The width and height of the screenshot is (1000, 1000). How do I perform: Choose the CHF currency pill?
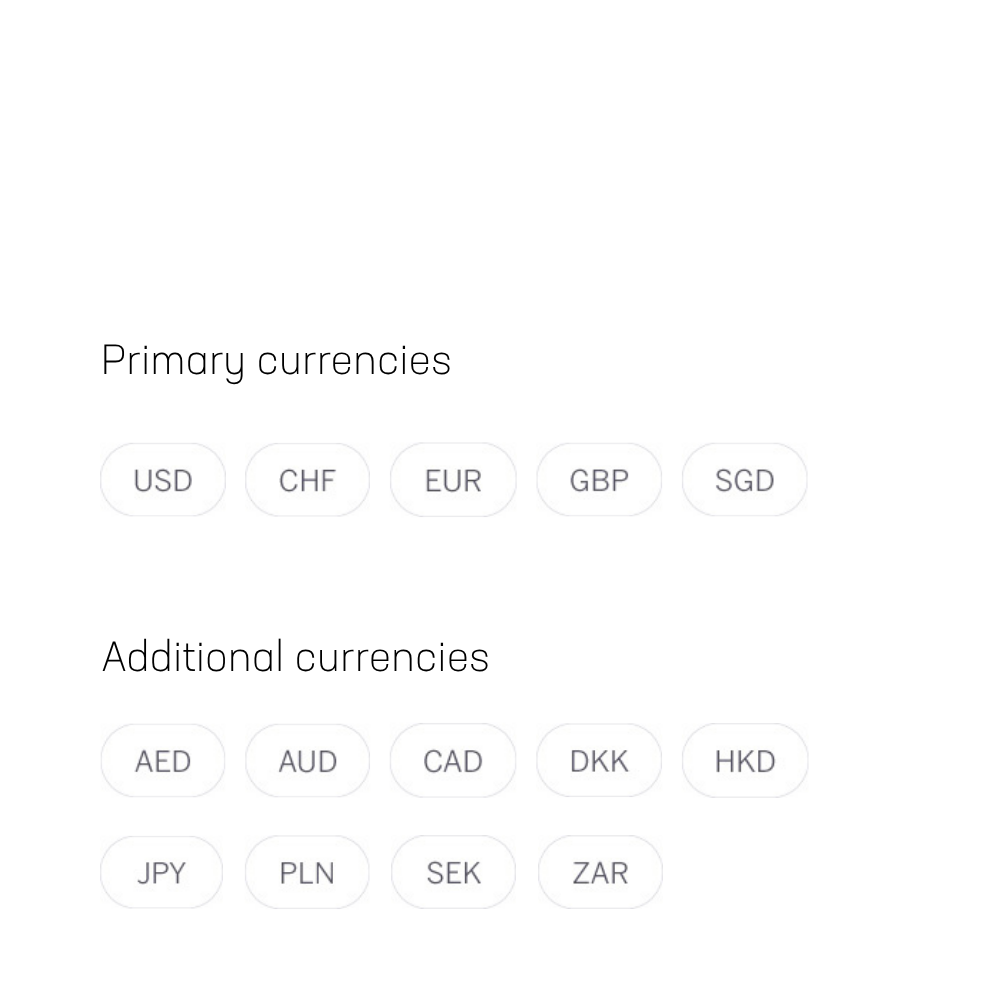[307, 480]
